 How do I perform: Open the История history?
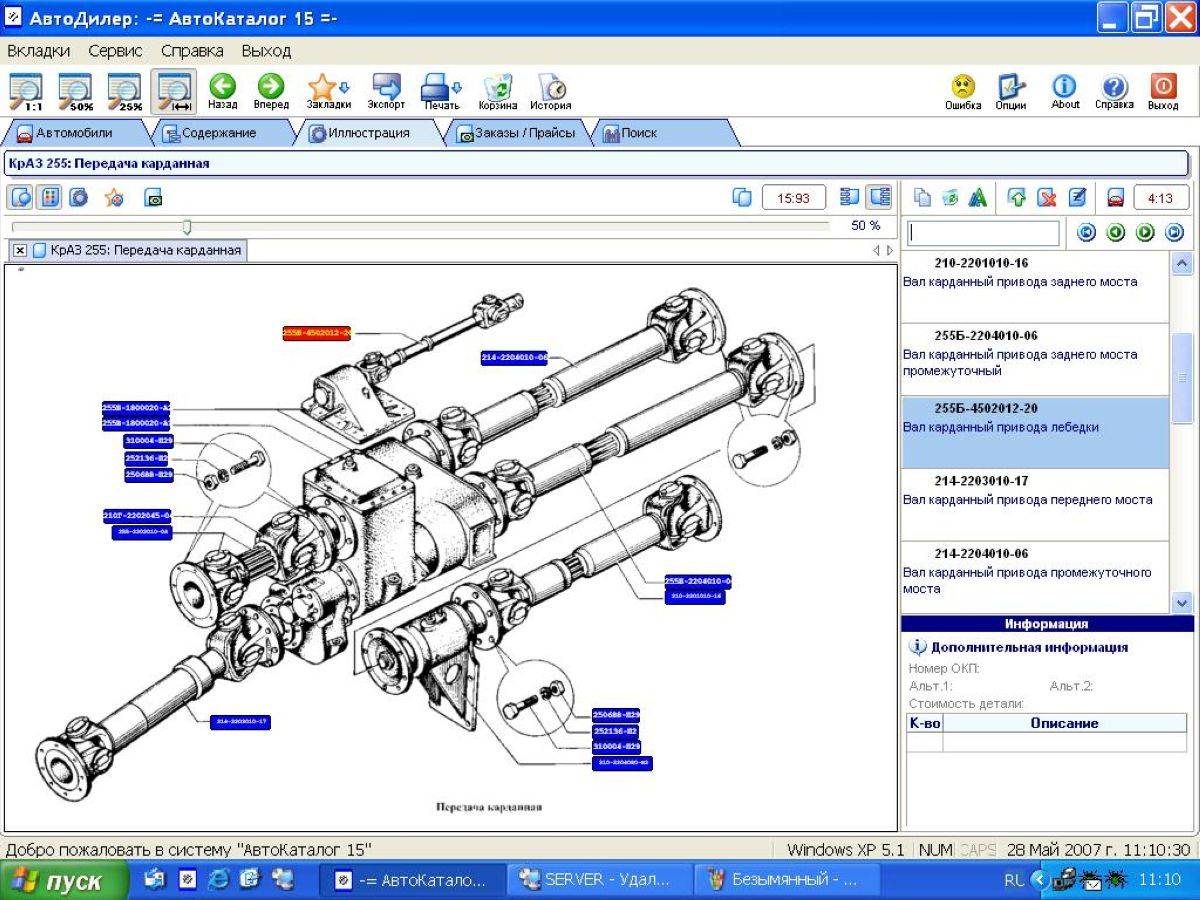pos(551,91)
